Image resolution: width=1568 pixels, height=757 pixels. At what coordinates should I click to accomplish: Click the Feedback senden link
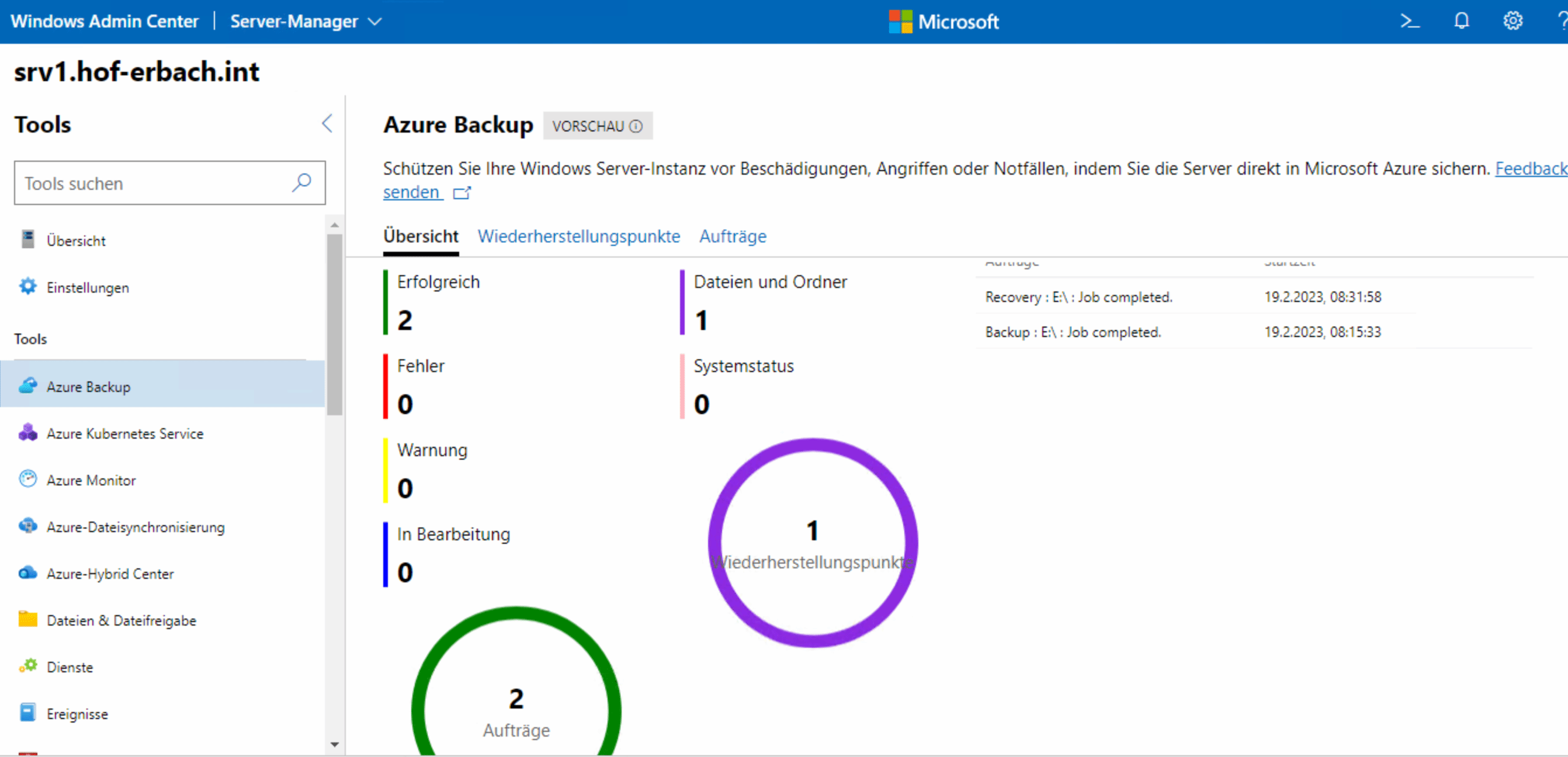[412, 192]
